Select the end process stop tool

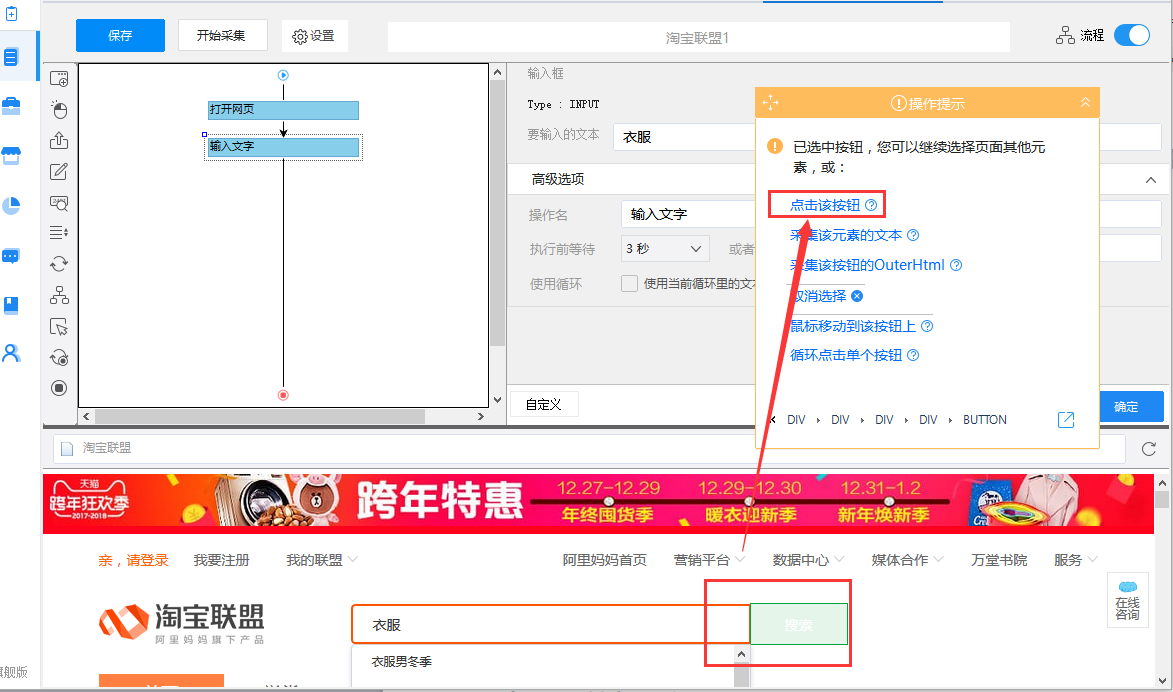tap(59, 388)
